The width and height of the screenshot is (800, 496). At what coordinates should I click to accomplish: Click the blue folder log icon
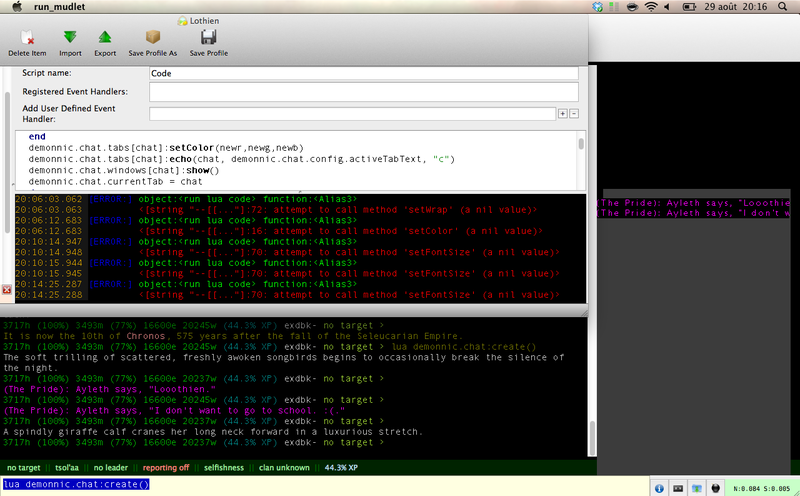[696, 488]
